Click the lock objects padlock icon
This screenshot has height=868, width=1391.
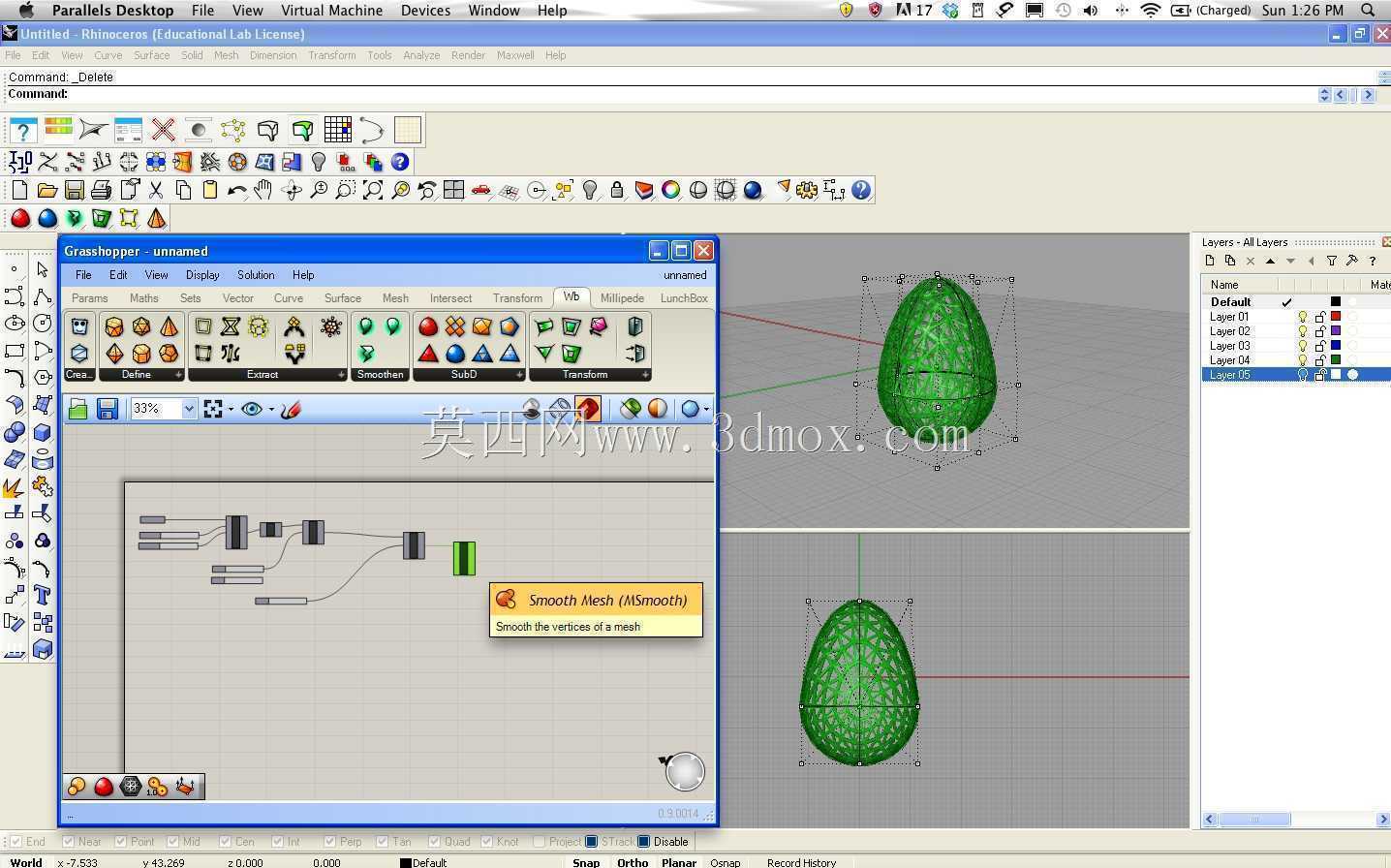click(616, 191)
